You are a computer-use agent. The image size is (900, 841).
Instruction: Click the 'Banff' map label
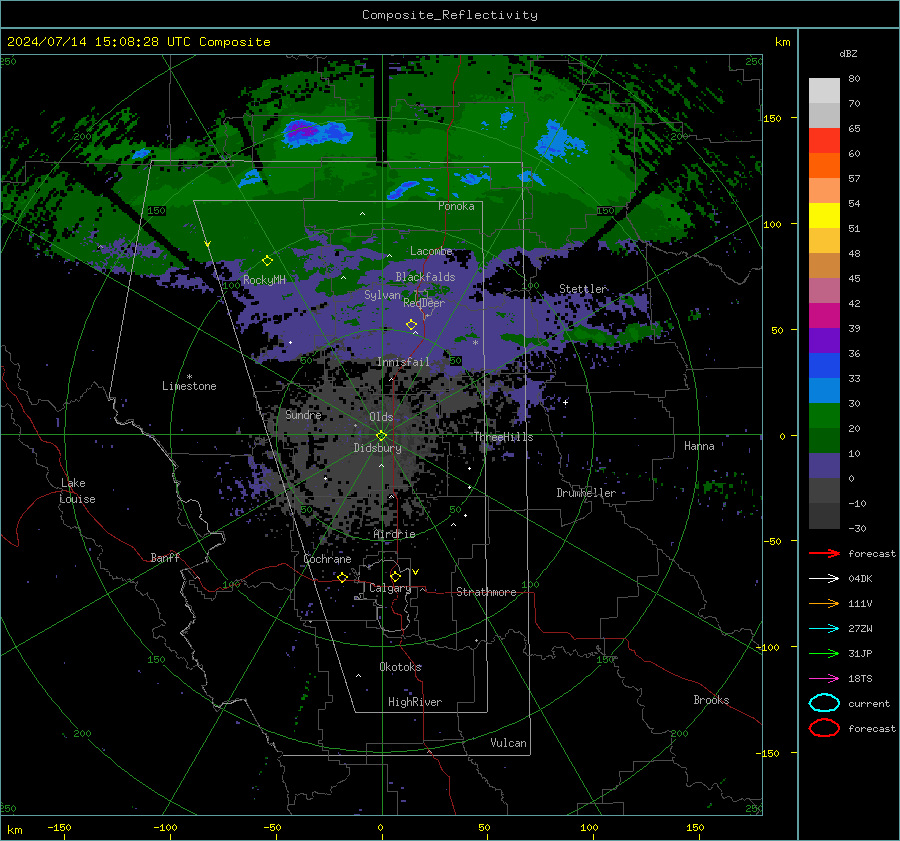pos(165,558)
